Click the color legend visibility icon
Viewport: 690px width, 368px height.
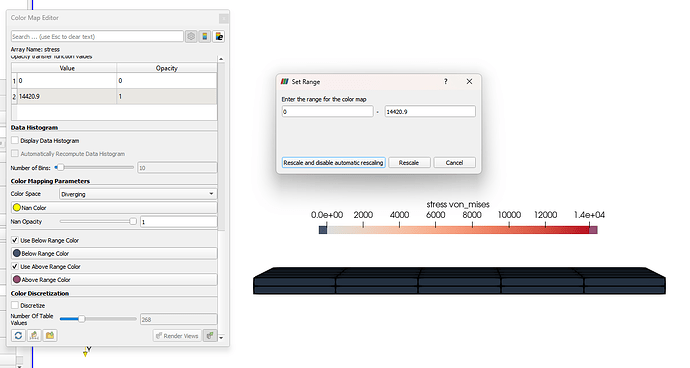pos(205,37)
